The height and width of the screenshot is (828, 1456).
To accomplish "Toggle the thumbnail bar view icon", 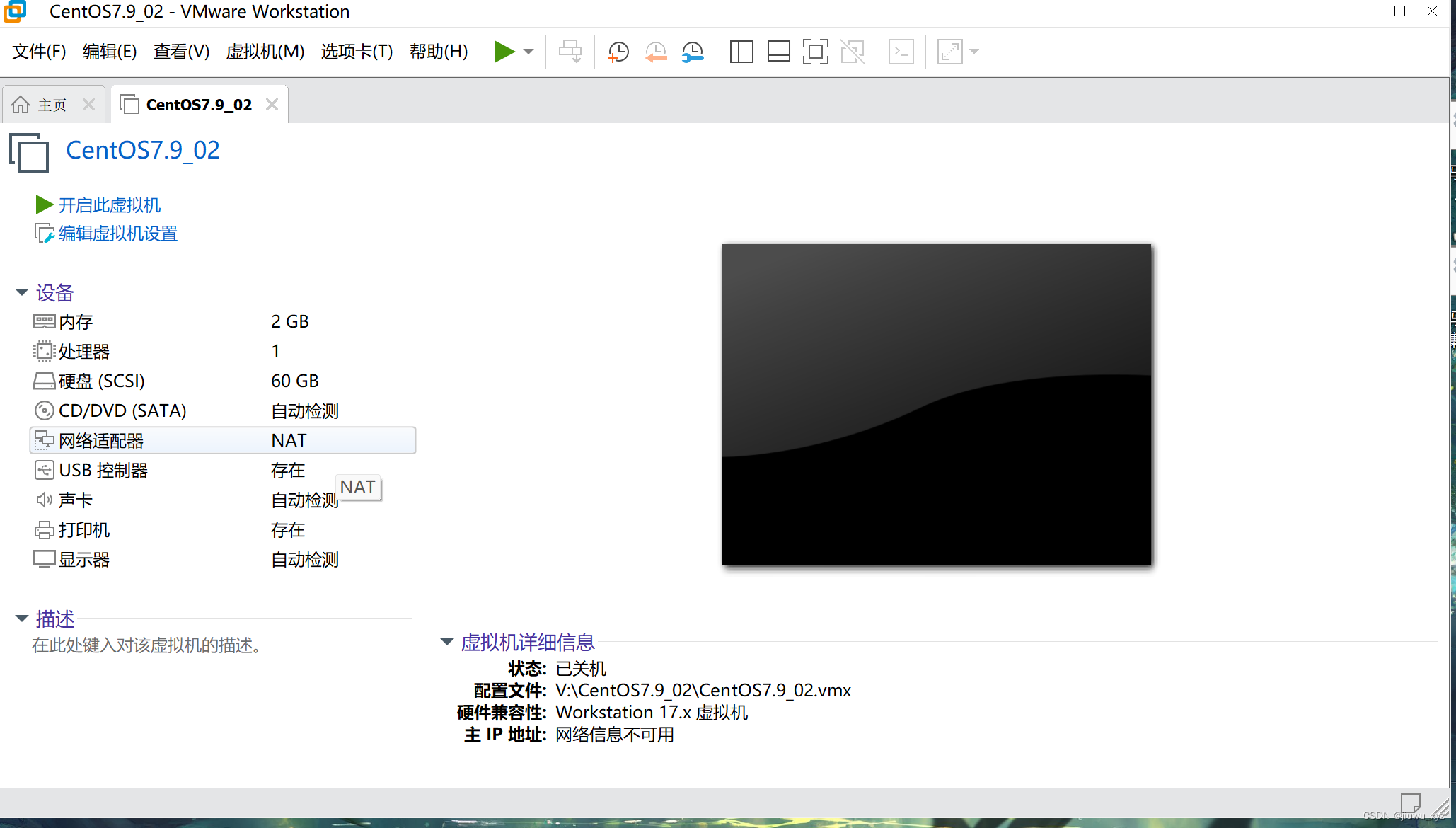I will tap(778, 52).
